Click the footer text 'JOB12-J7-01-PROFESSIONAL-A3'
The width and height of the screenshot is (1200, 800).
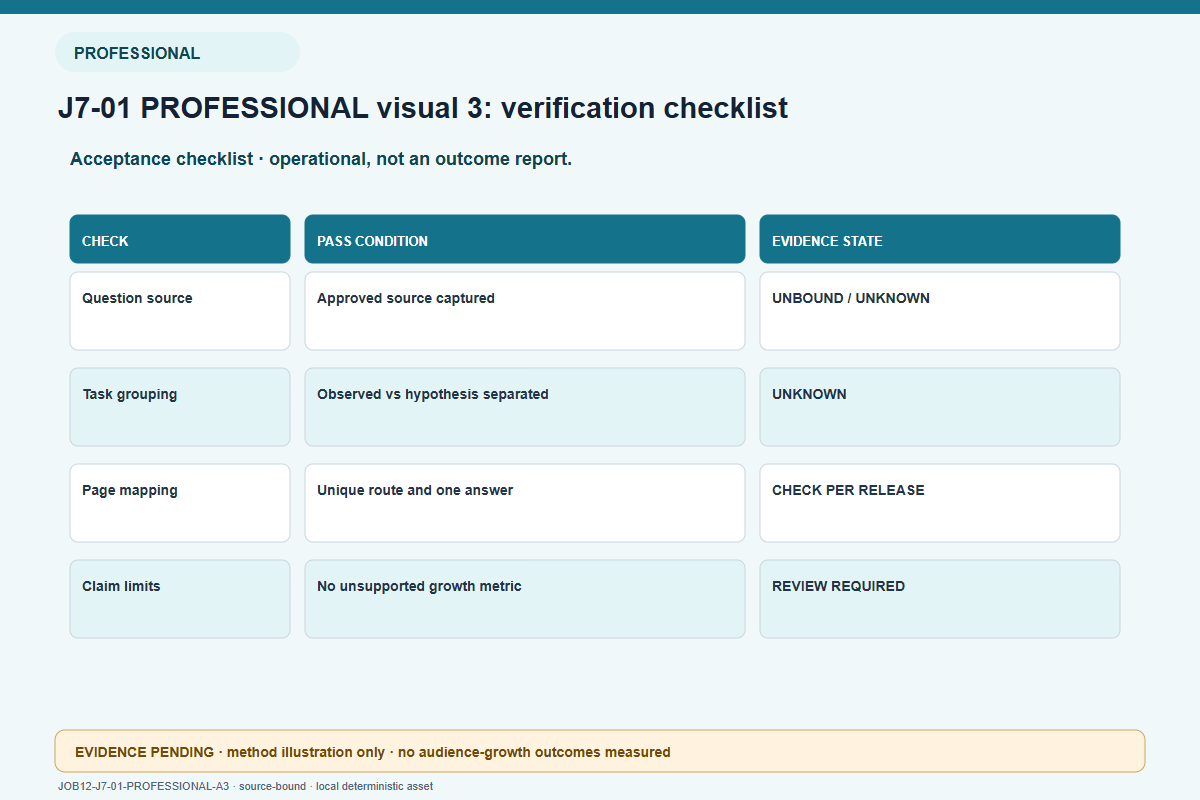click(144, 787)
